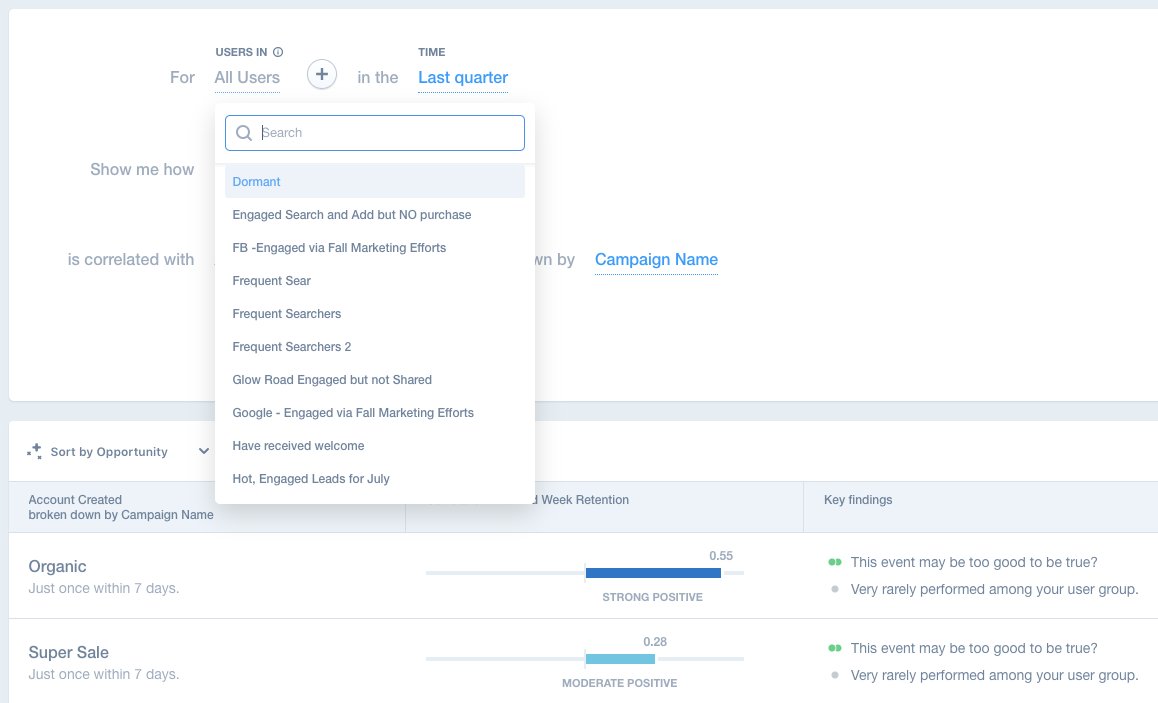Click the green dots icon in Organic key findings

click(x=835, y=562)
